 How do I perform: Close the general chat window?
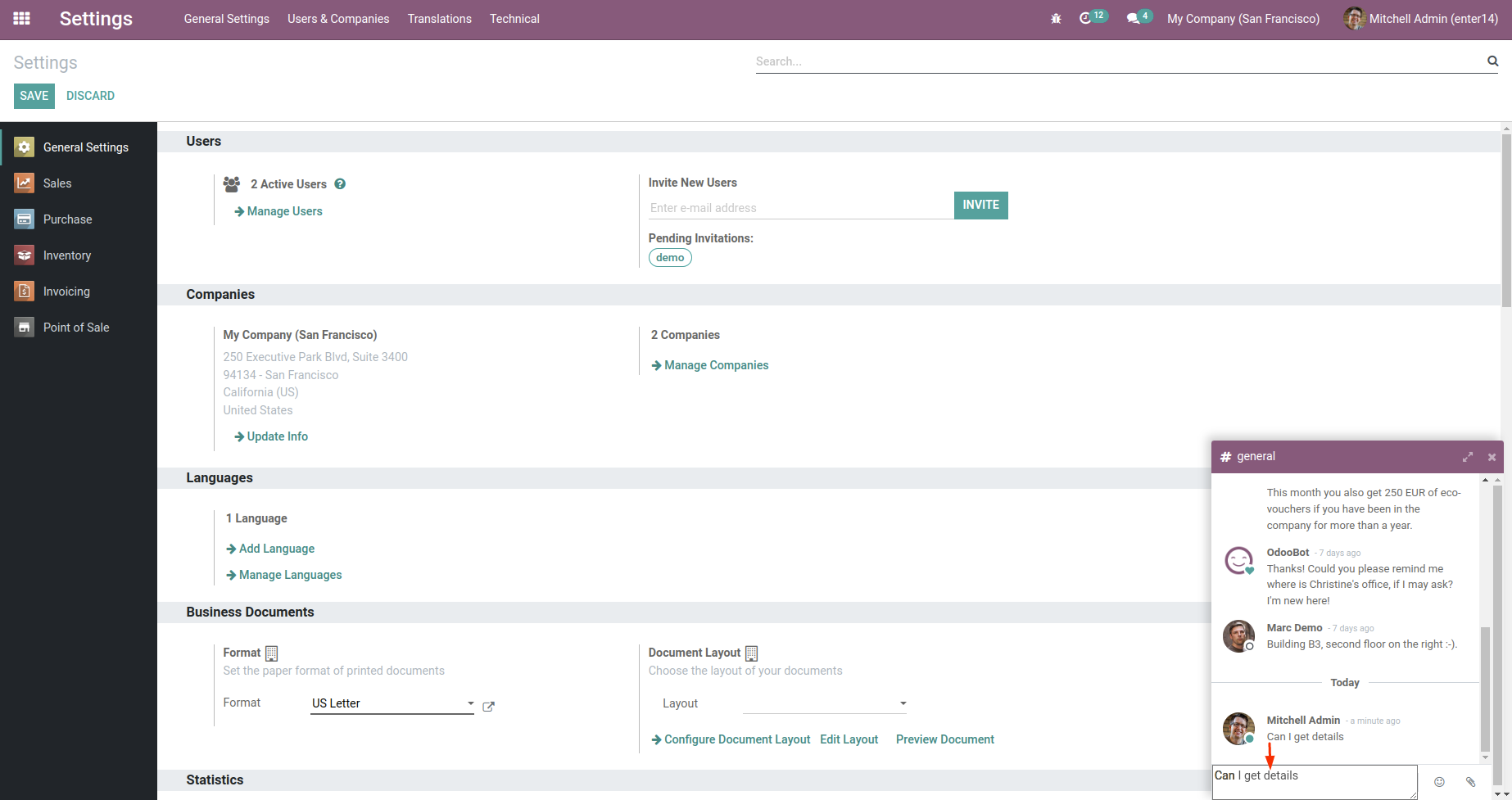click(1492, 457)
